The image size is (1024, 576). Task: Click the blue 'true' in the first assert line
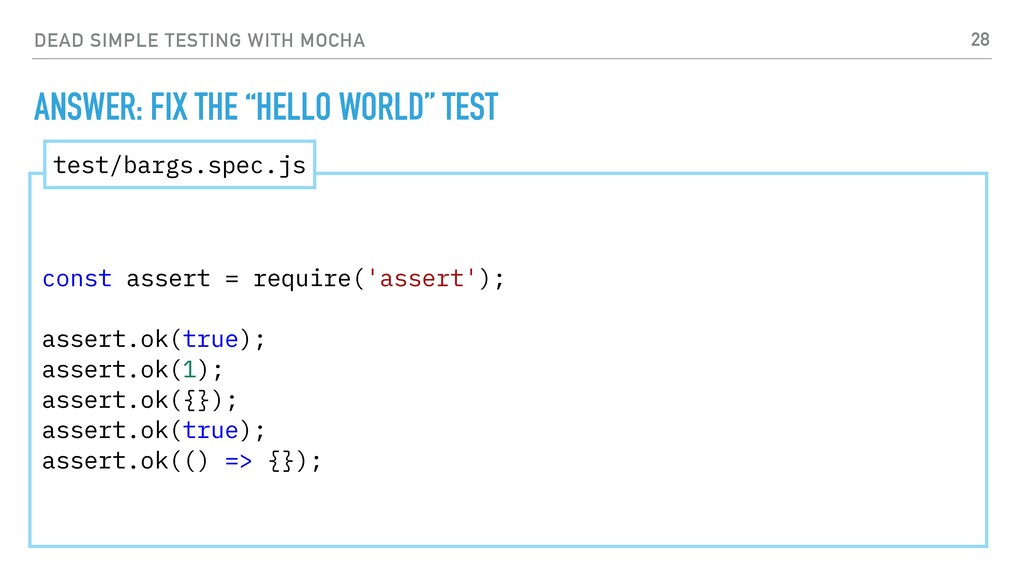(210, 340)
